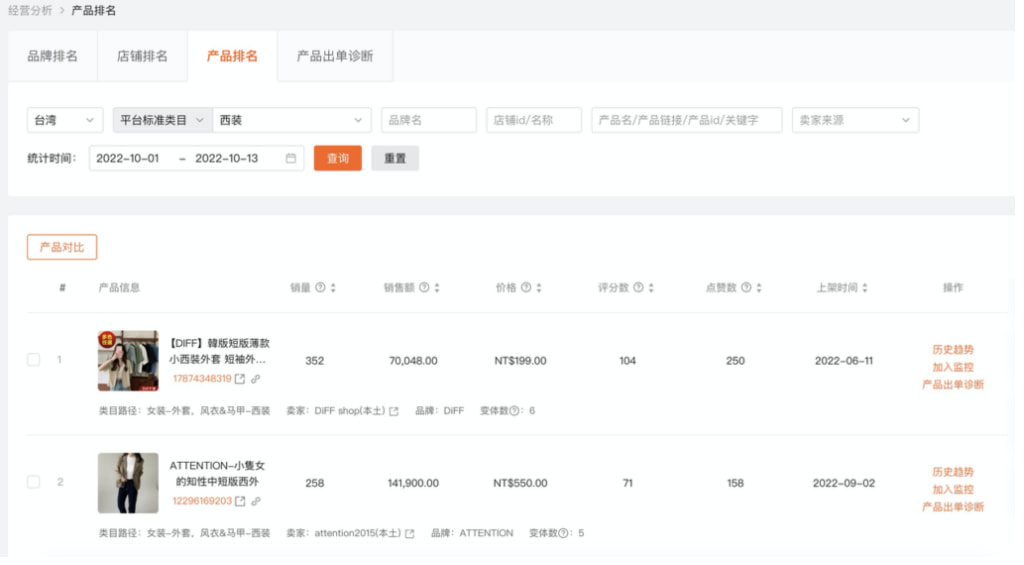1024x565 pixels.
Task: Click 加入监控 for the DIFF product
Action: pyautogui.click(x=953, y=368)
